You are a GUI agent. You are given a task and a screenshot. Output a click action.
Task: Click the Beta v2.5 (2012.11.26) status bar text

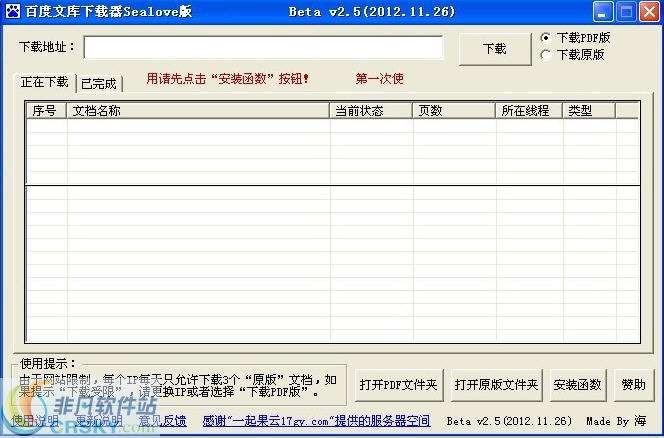coord(509,421)
